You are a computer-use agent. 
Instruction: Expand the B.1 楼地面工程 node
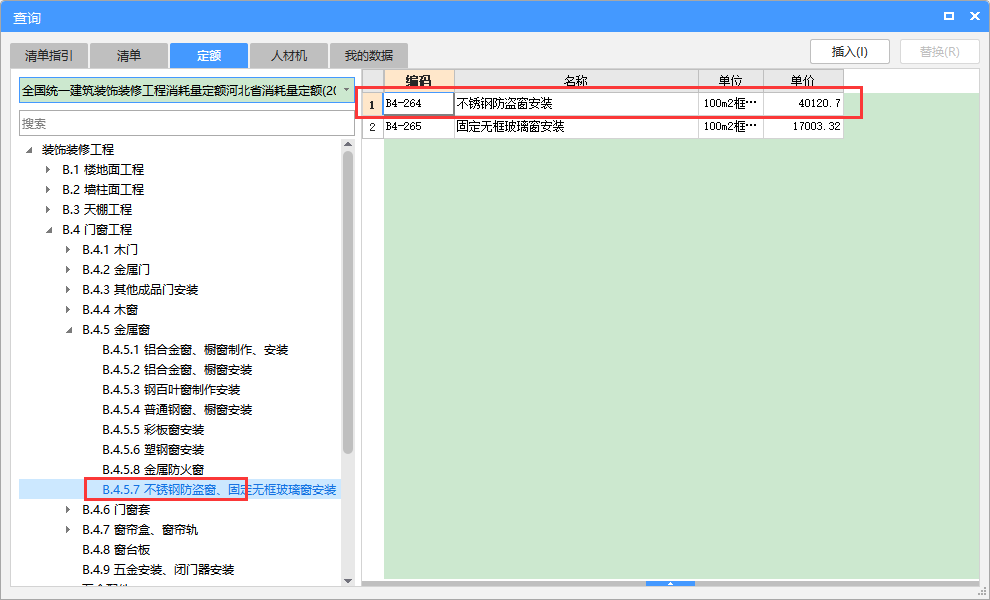pos(46,169)
